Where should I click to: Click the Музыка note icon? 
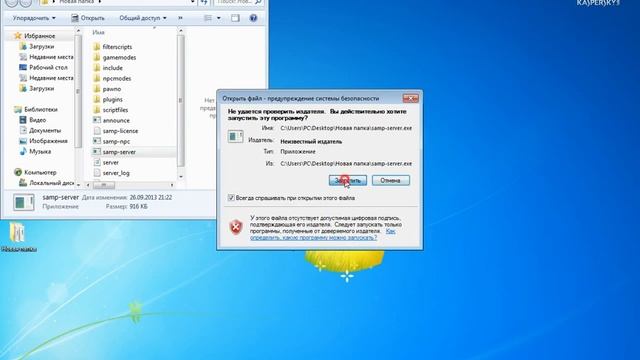point(23,151)
